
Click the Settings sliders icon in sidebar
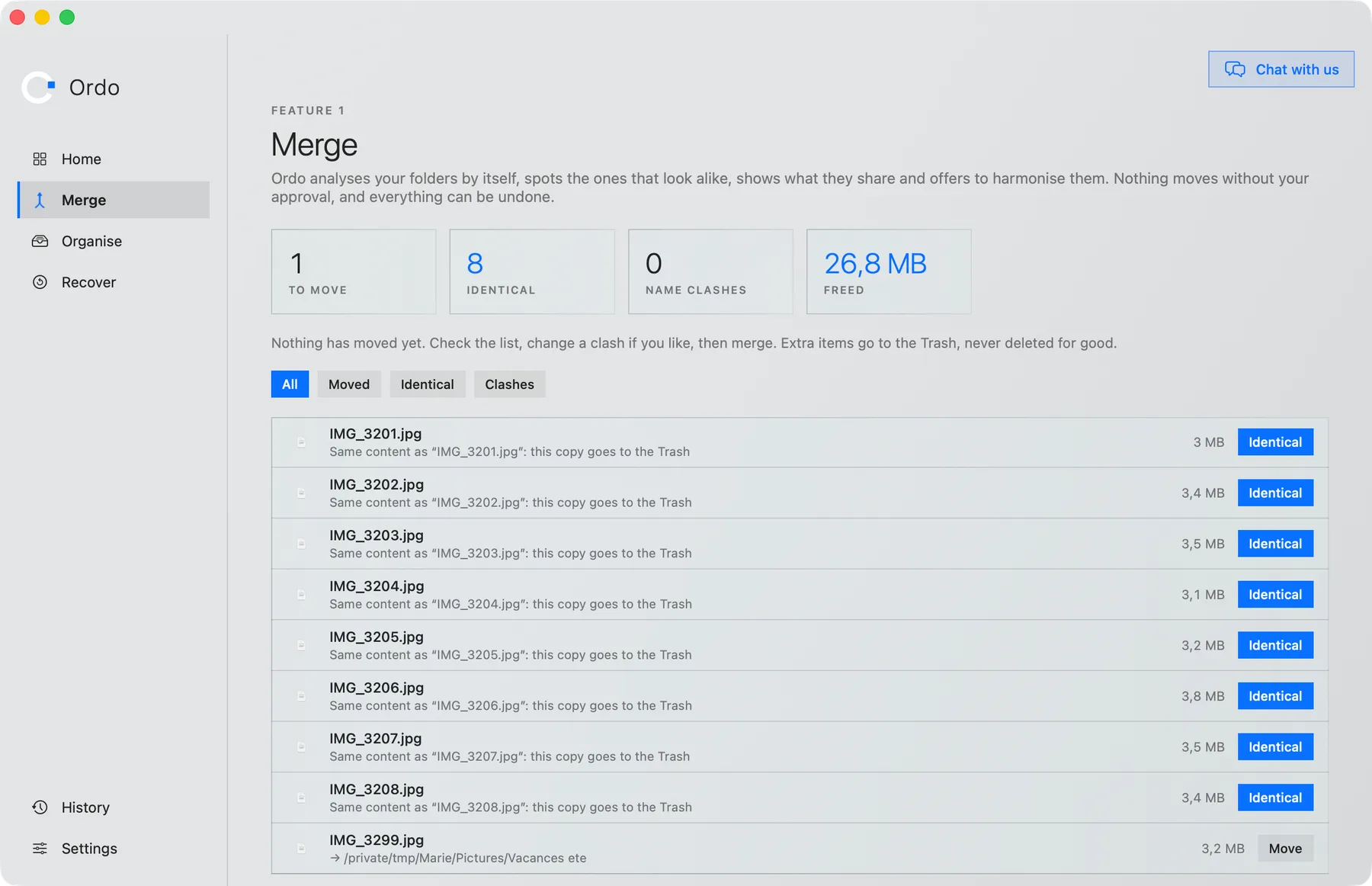click(x=40, y=849)
